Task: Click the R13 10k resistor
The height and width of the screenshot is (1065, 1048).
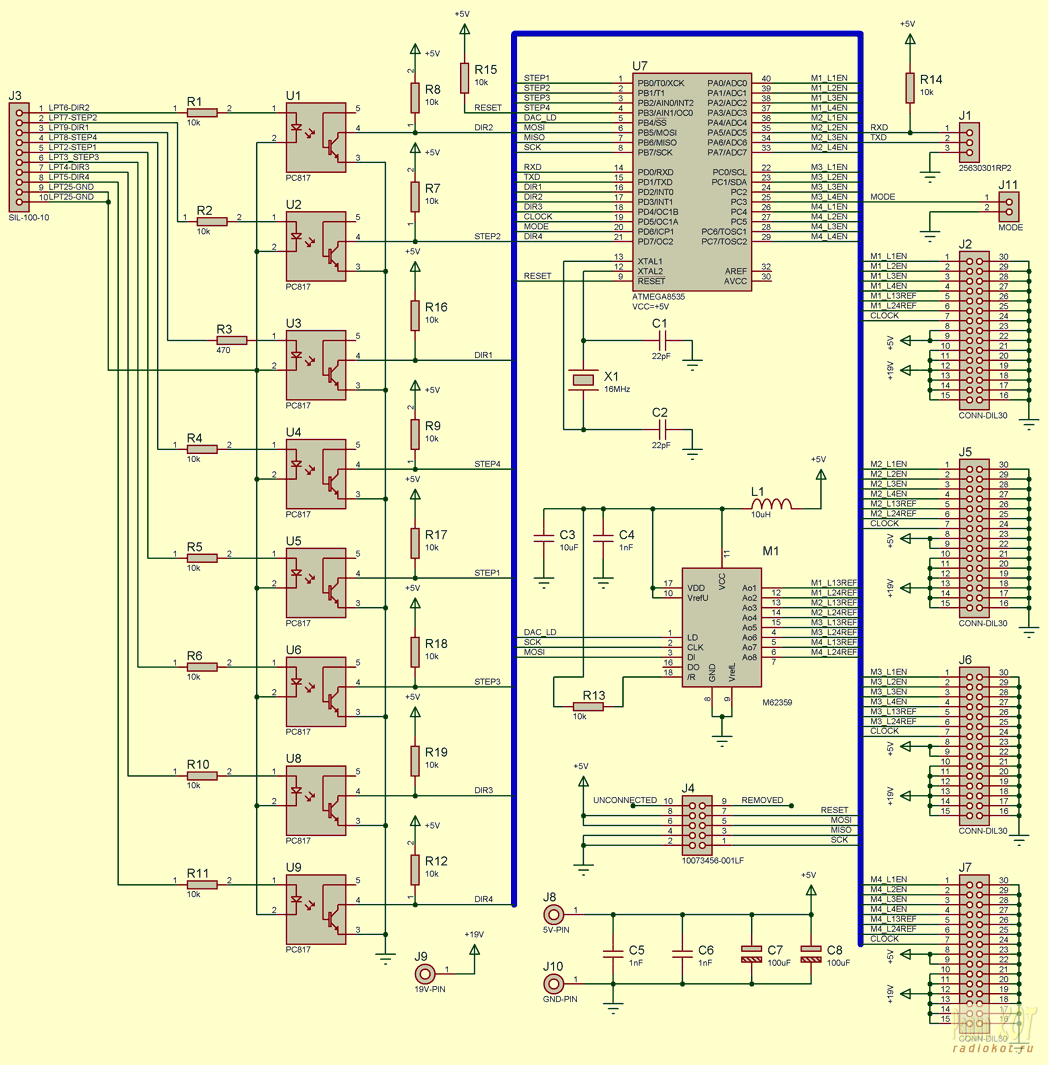Action: click(x=588, y=707)
